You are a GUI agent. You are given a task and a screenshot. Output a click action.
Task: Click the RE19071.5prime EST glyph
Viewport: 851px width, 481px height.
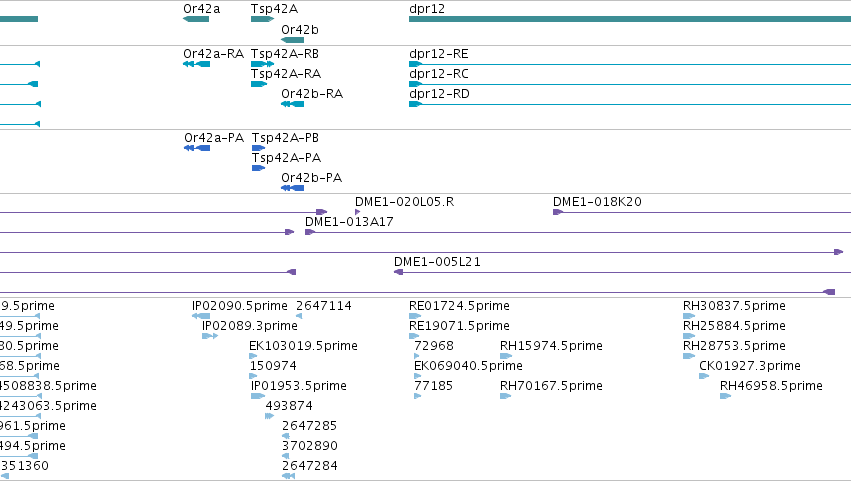414,336
